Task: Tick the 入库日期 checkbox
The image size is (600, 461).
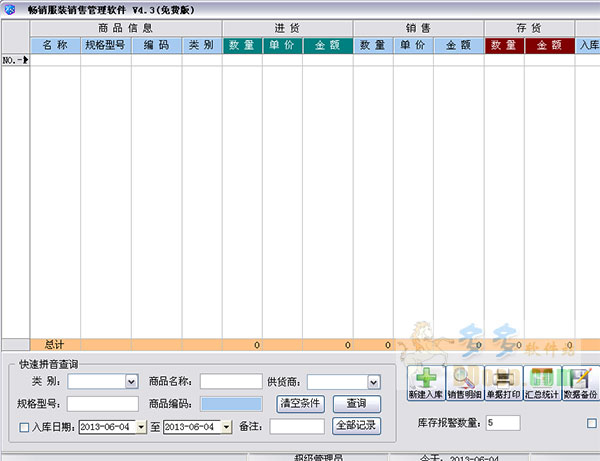Action: tap(24, 427)
